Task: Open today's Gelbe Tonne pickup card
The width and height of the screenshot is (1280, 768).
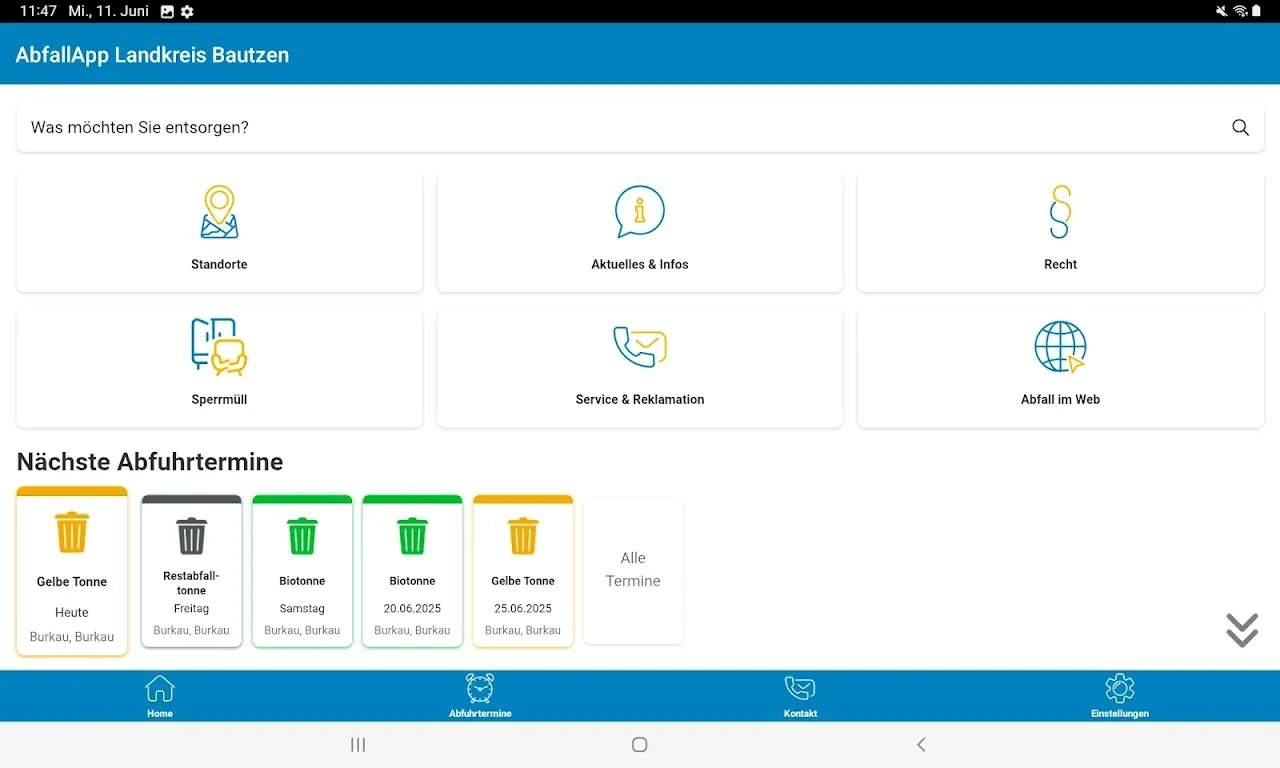Action: click(x=72, y=572)
